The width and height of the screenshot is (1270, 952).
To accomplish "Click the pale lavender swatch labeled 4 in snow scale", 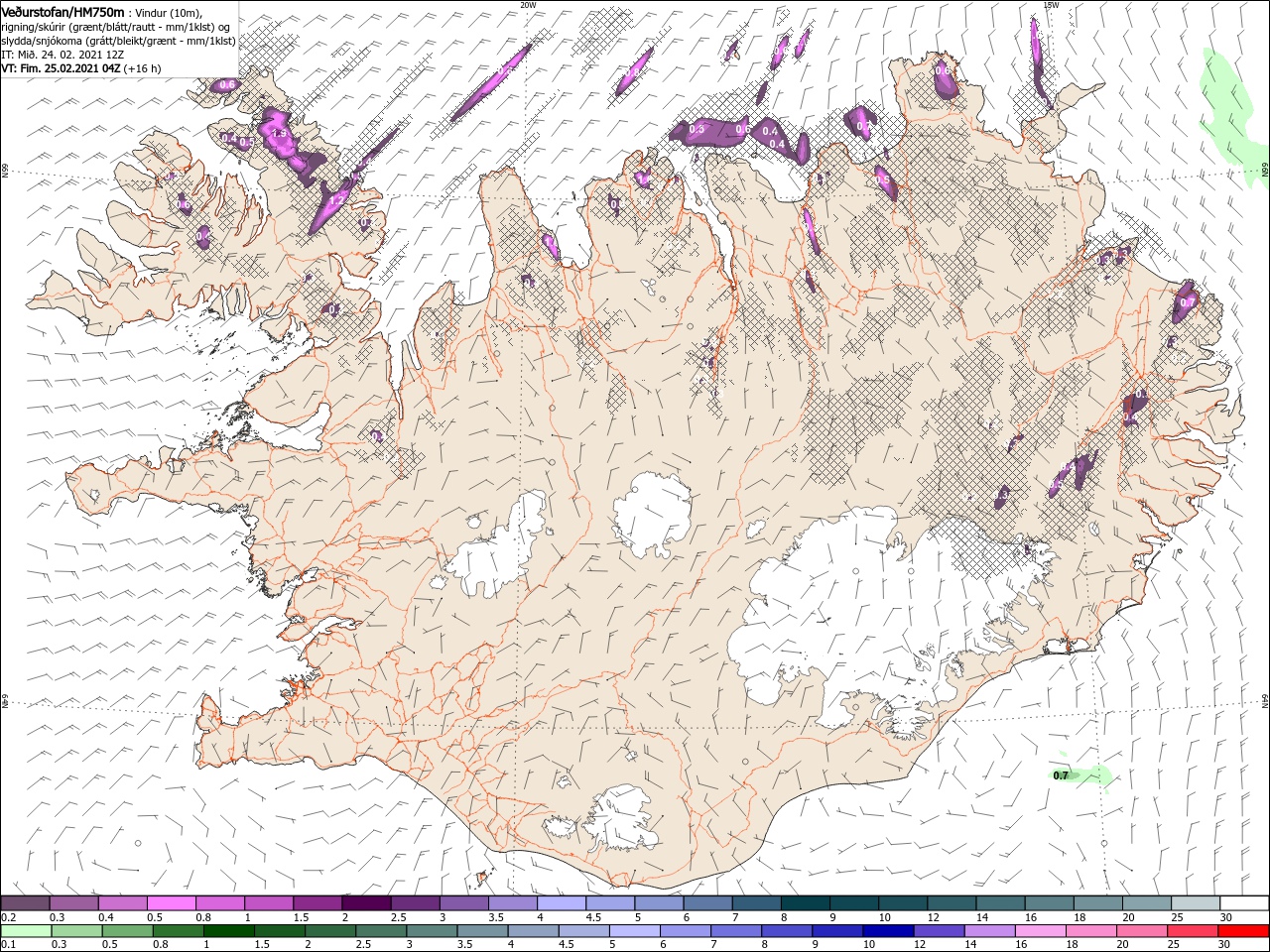I will coord(561,903).
